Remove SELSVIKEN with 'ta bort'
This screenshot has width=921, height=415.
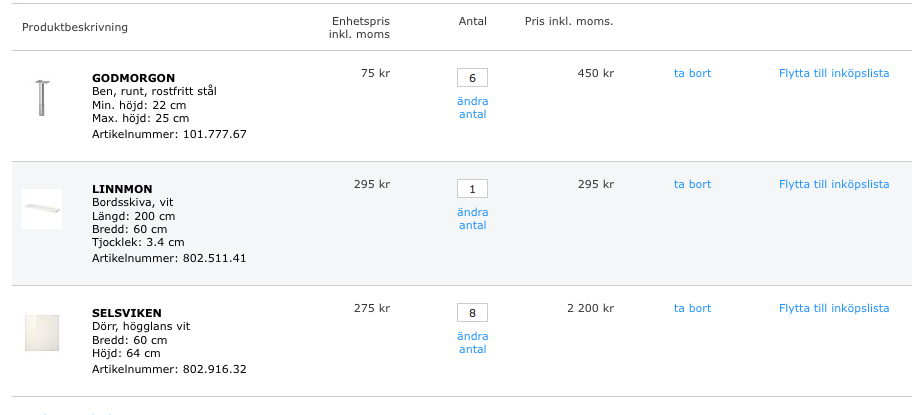tap(693, 308)
